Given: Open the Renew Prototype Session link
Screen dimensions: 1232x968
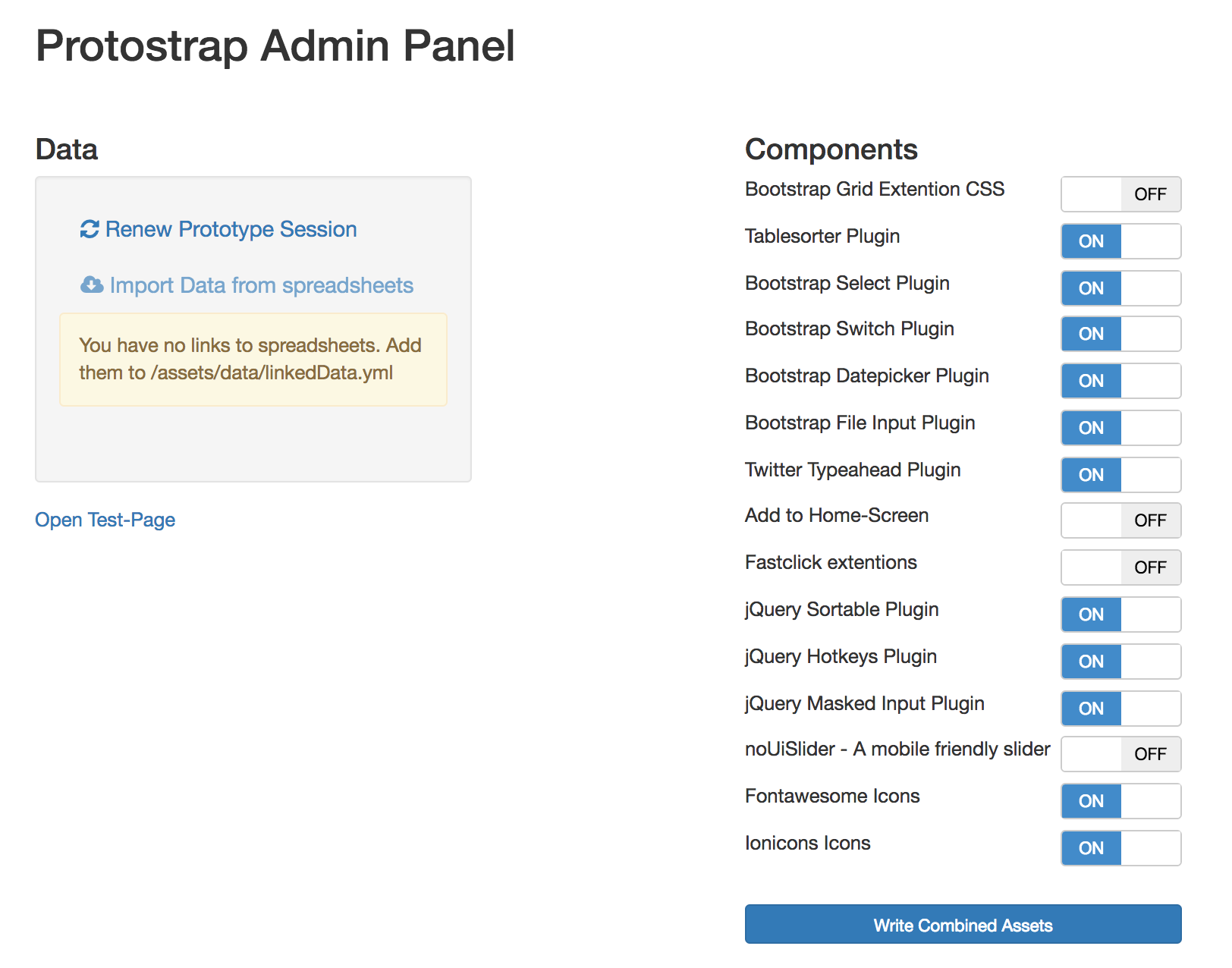Looking at the screenshot, I should pos(231,229).
